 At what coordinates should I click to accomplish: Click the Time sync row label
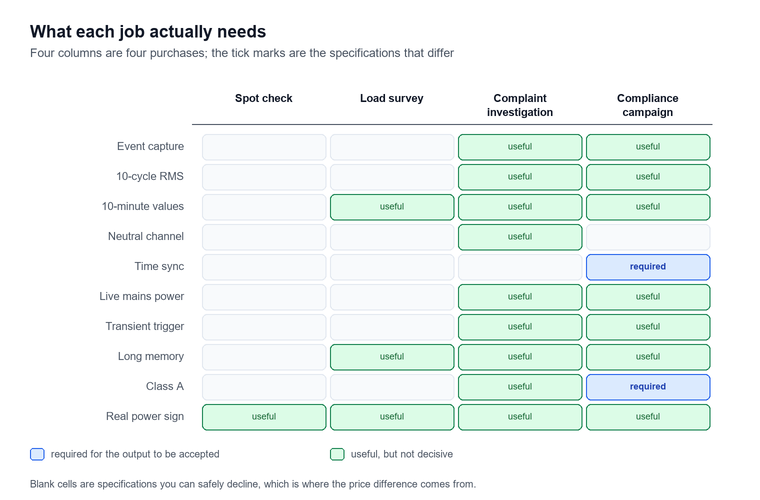(x=159, y=266)
